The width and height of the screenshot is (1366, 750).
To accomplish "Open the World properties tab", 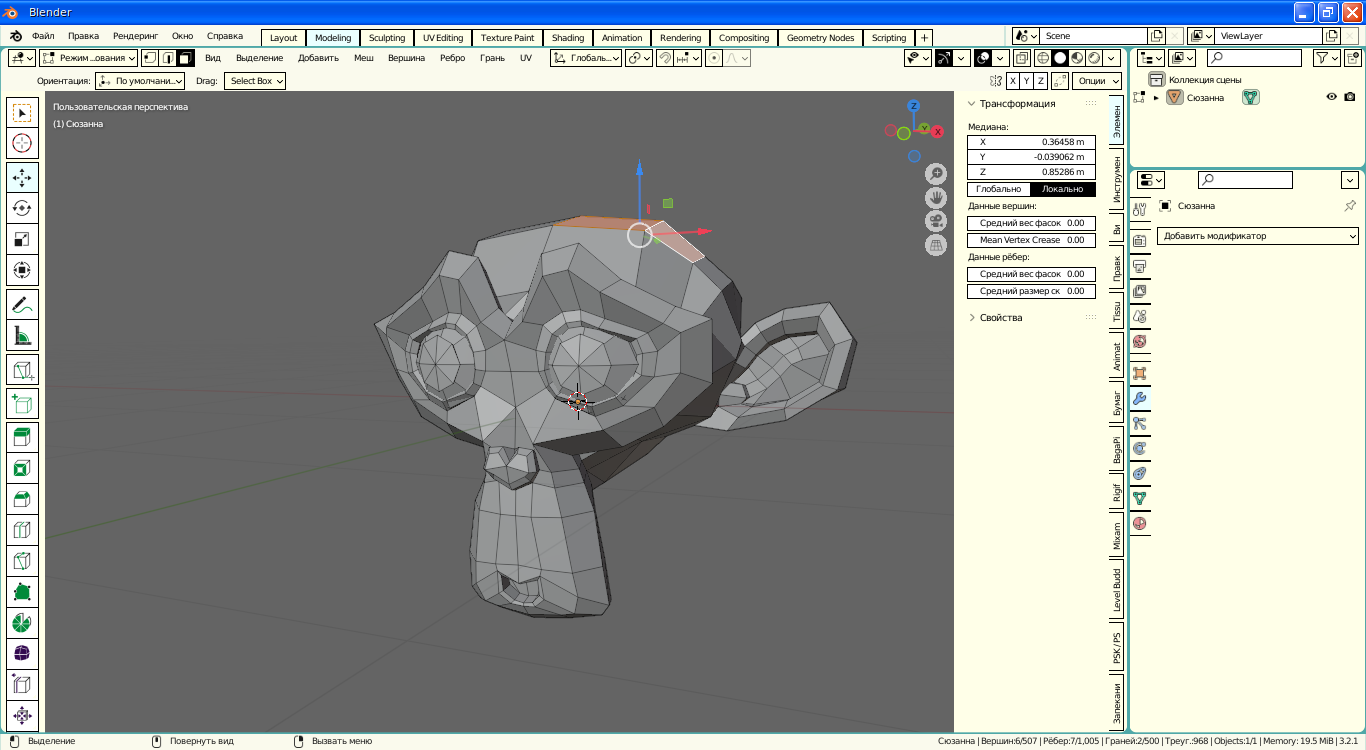I will pos(1139,341).
